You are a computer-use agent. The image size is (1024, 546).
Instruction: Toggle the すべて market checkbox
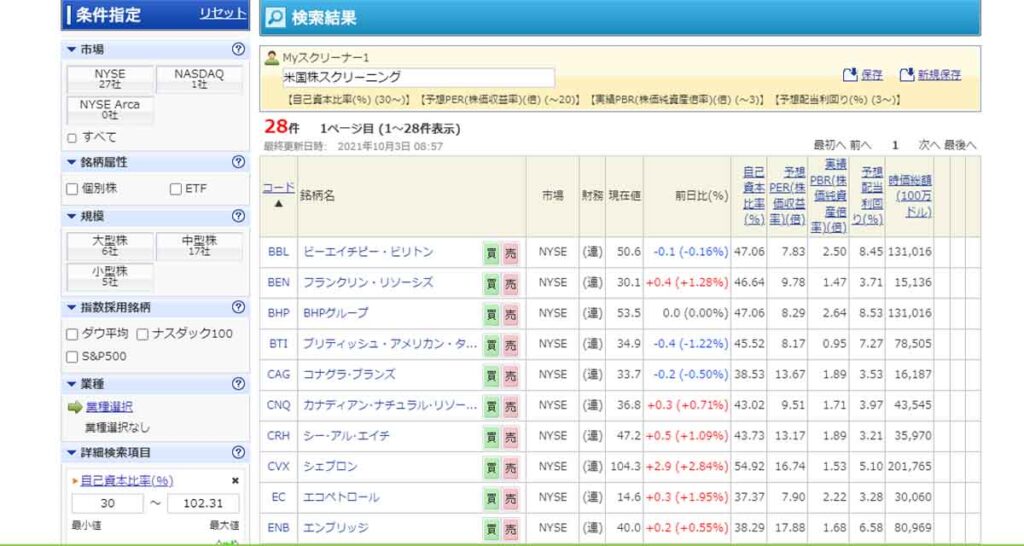(72, 138)
